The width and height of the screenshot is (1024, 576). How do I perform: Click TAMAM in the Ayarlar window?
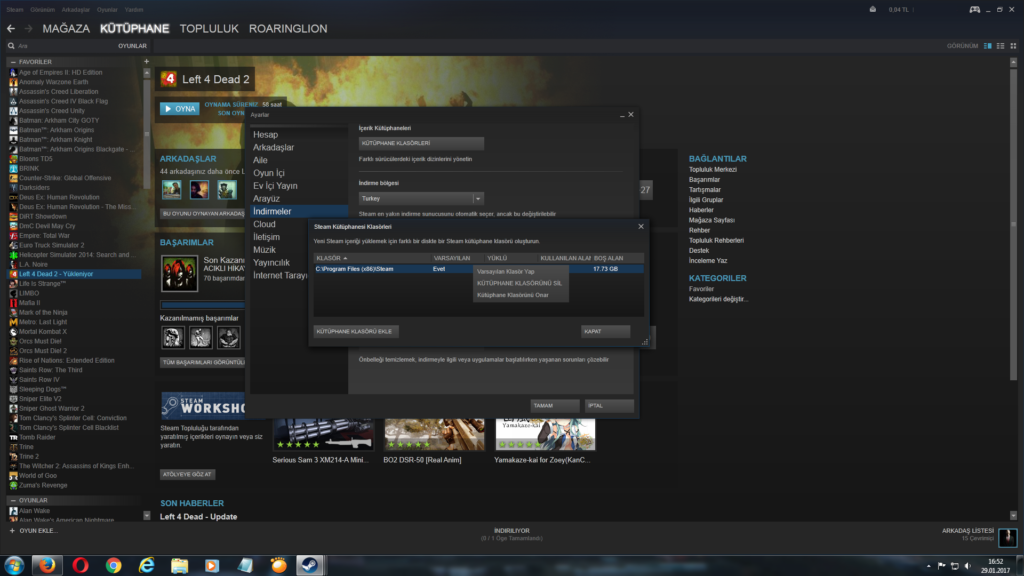tap(554, 406)
